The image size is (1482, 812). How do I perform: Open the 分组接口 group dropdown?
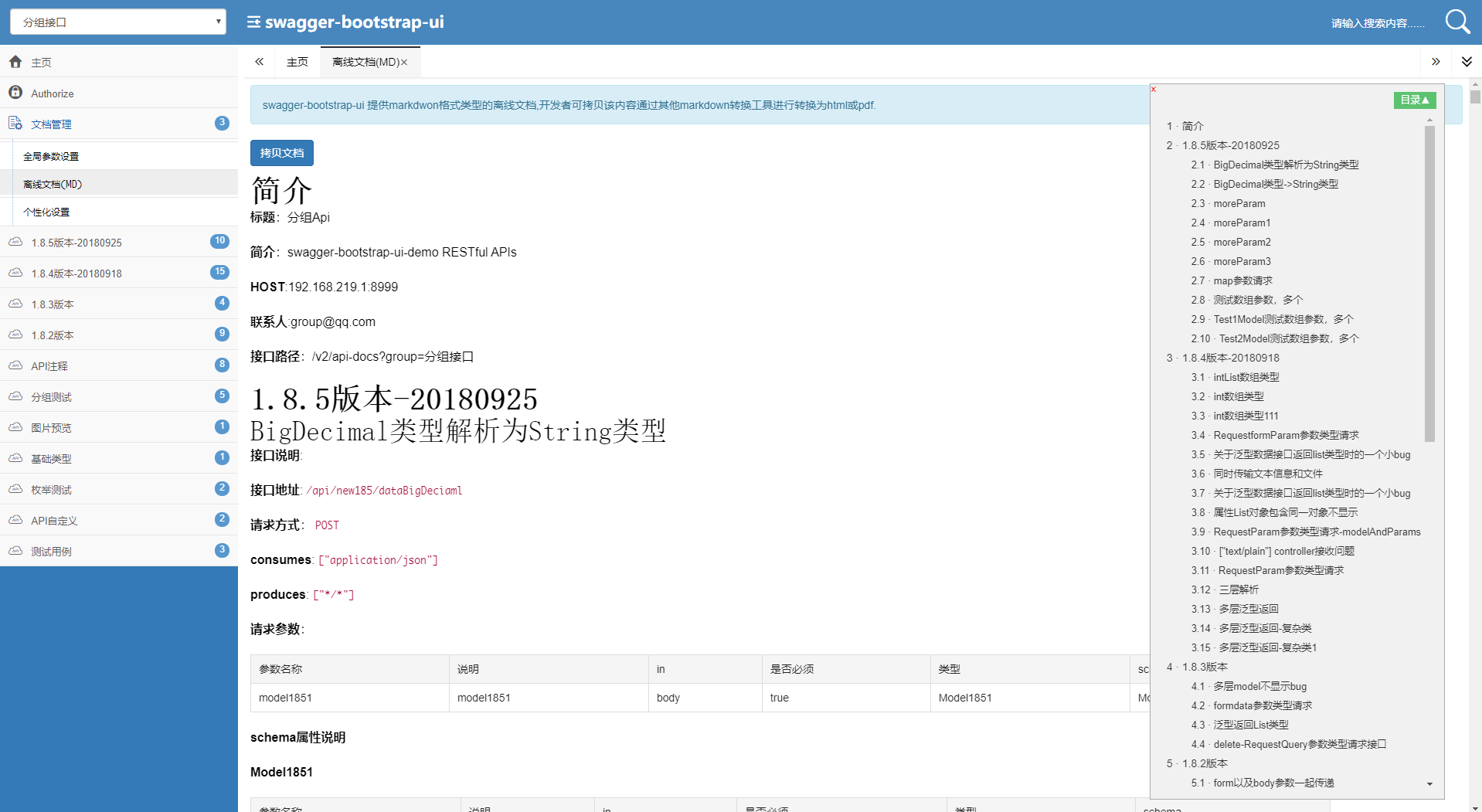(x=118, y=22)
